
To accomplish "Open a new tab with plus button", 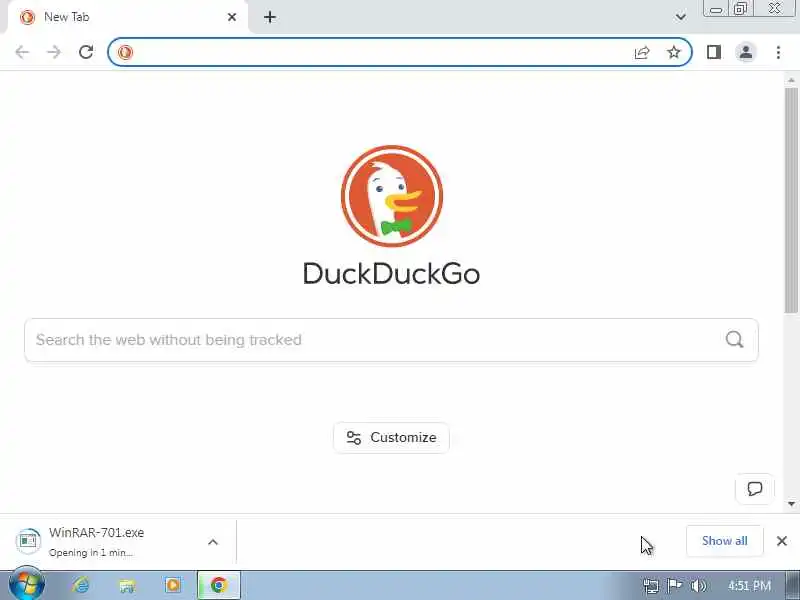I will [270, 17].
